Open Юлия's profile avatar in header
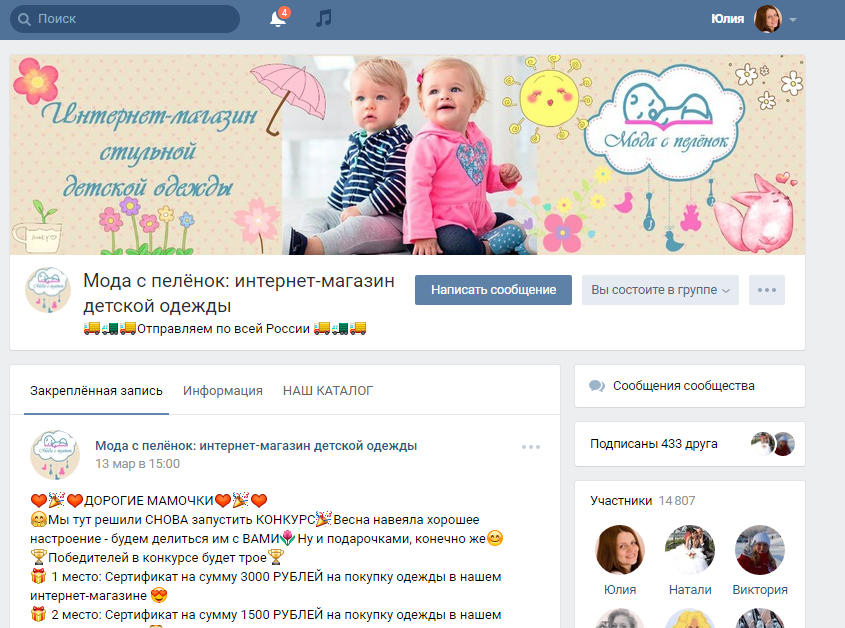The height and width of the screenshot is (628, 845). (x=768, y=19)
